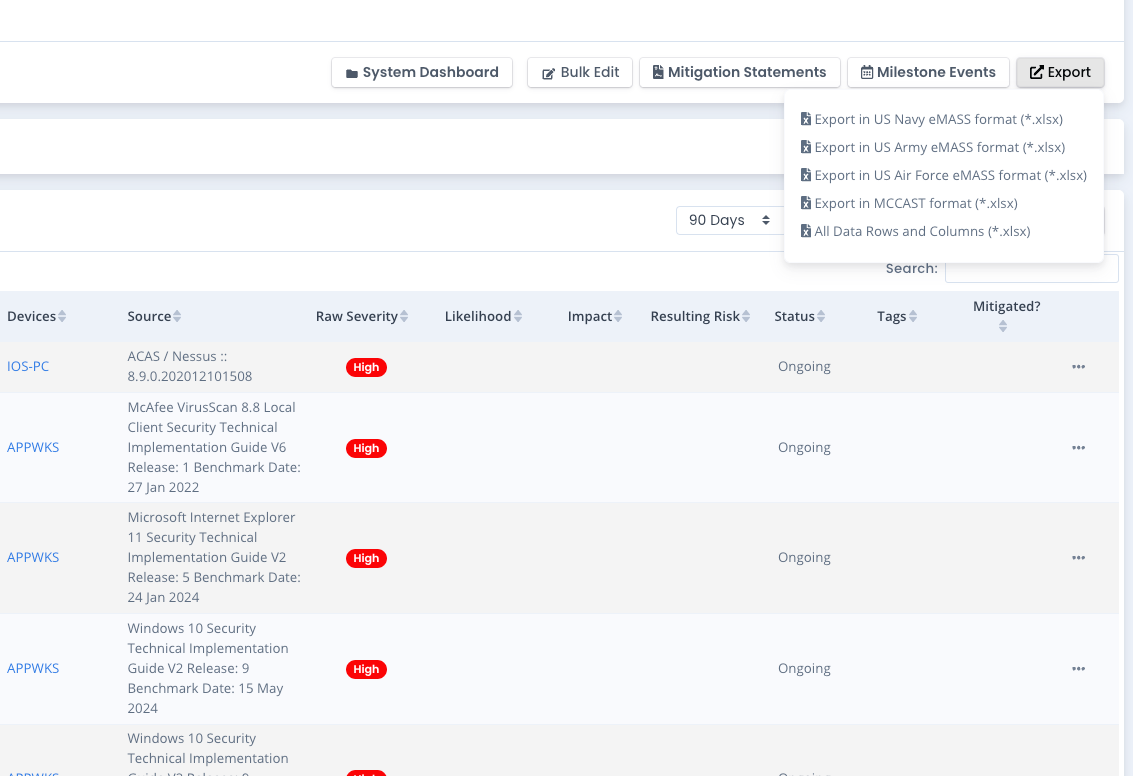Screen dimensions: 1133x776
Task: Open Milestone Events
Action: coord(928,72)
